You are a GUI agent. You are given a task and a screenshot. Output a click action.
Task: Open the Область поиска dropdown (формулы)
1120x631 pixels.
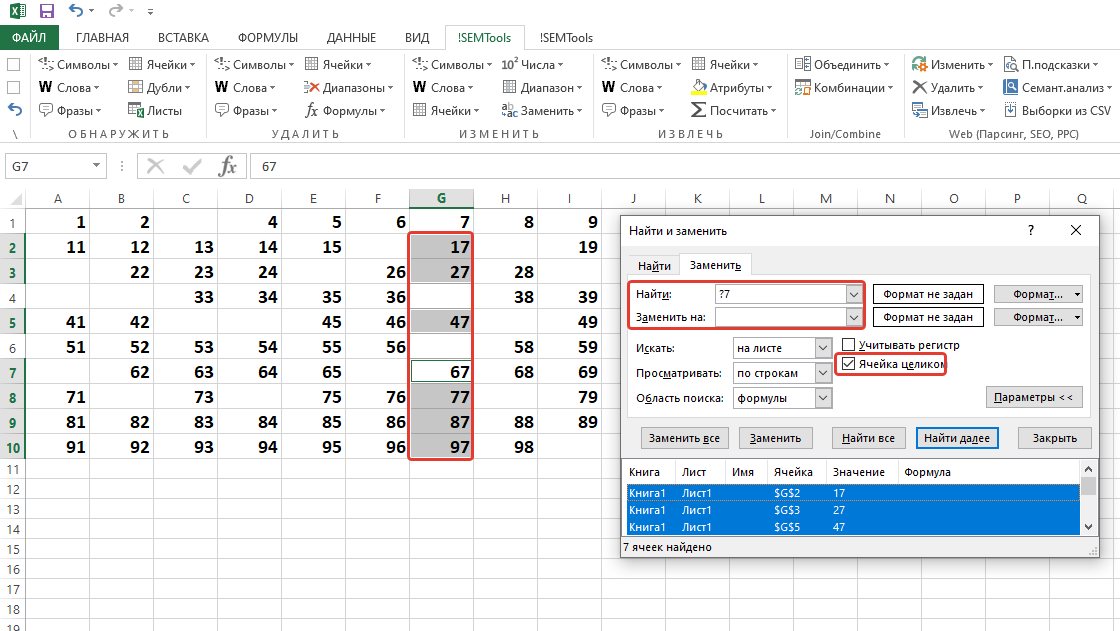(x=824, y=398)
